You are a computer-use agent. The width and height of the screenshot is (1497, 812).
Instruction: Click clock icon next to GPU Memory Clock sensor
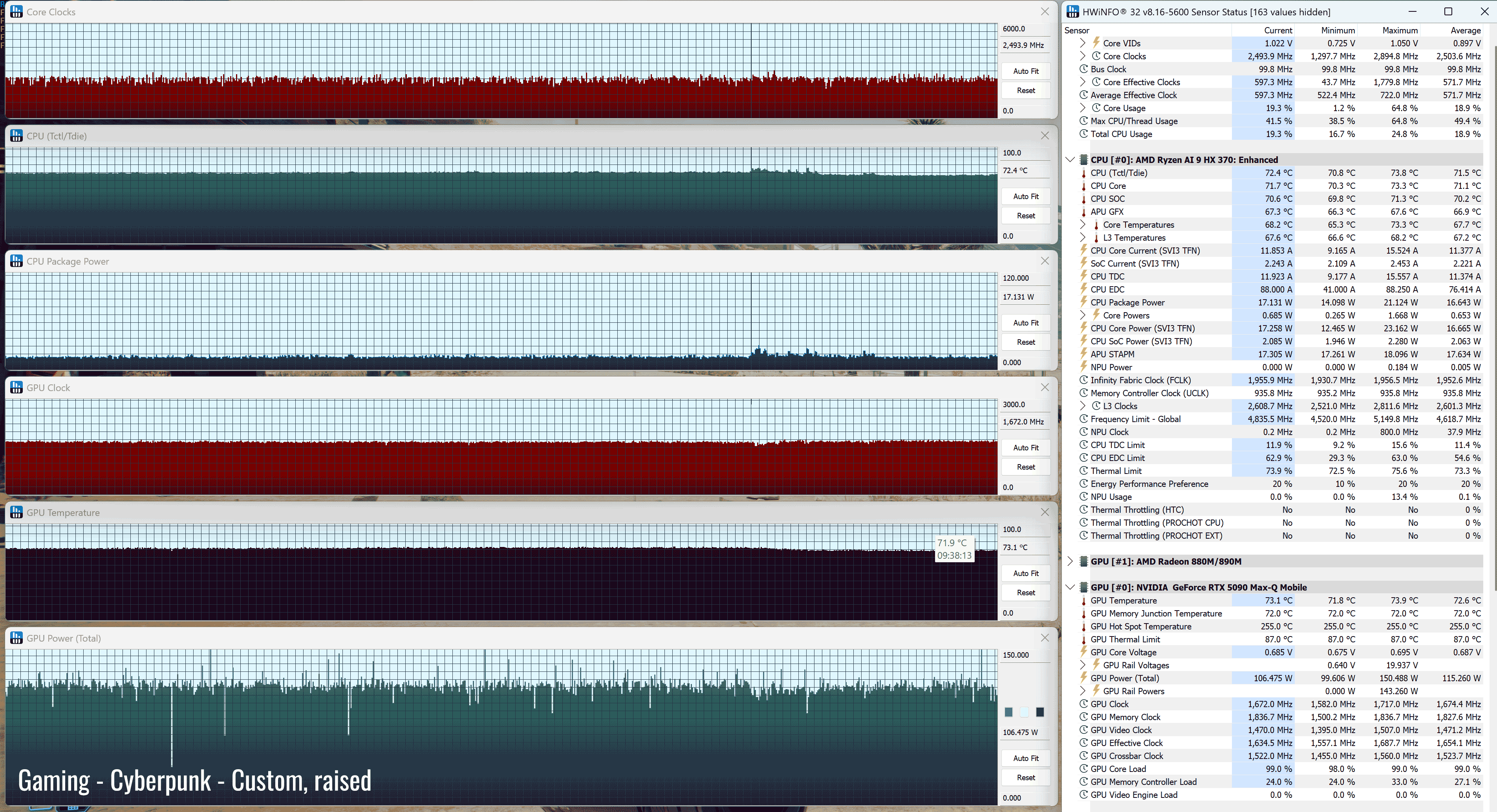click(x=1083, y=717)
